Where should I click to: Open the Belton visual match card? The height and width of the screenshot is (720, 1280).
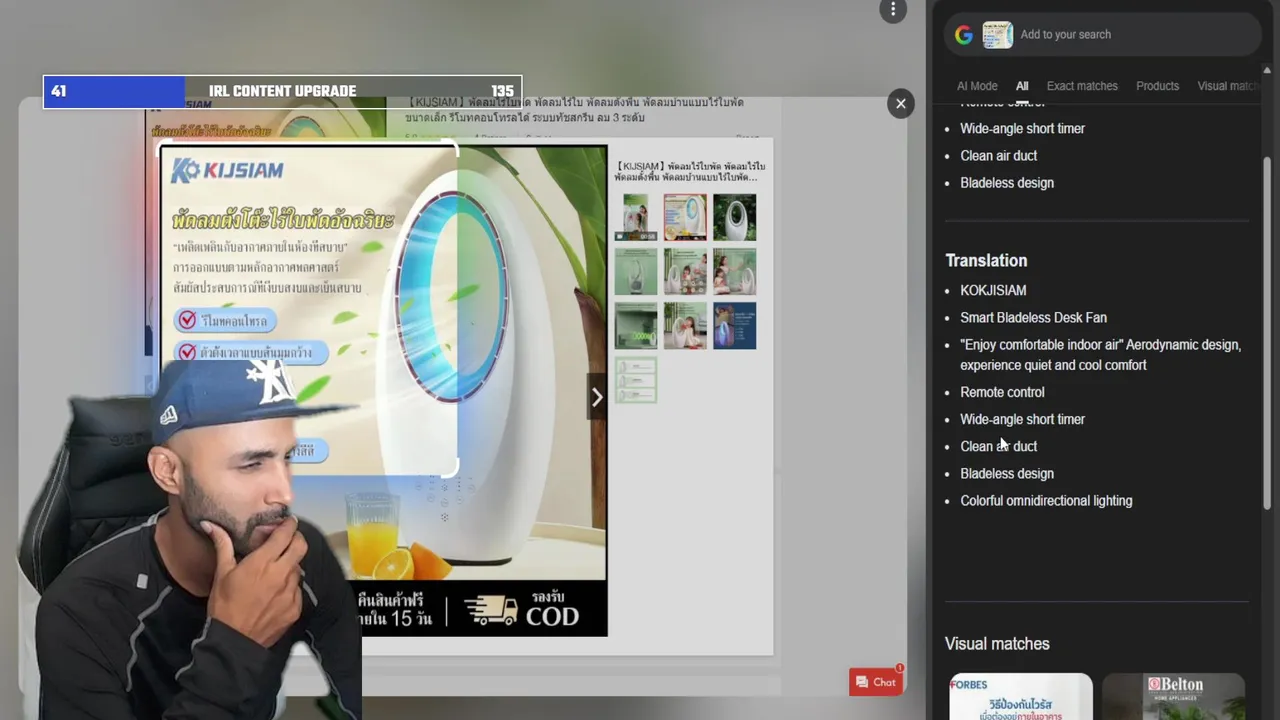click(x=1173, y=697)
